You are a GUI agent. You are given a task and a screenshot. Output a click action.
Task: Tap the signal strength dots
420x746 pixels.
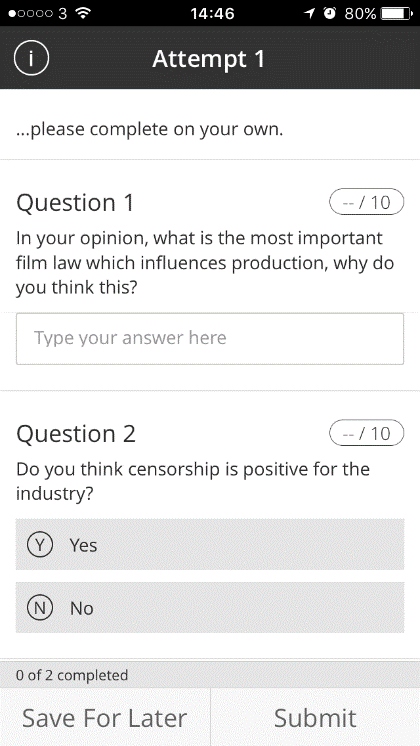coord(30,13)
